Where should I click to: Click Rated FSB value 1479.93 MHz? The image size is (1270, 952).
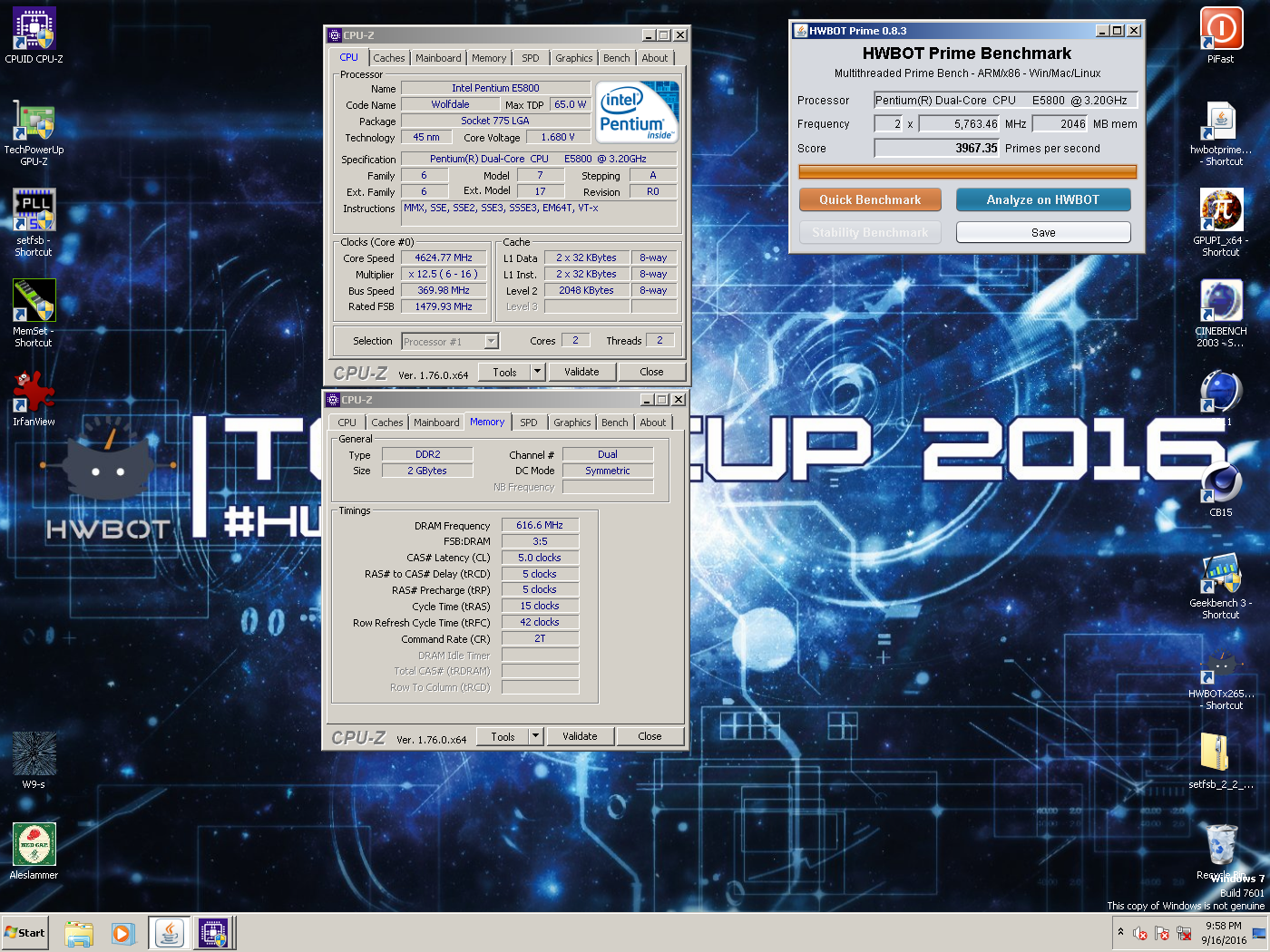(444, 306)
